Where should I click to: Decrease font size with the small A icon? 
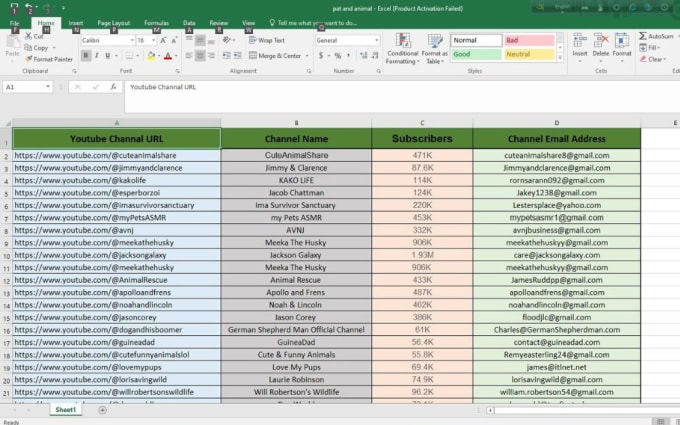174,40
